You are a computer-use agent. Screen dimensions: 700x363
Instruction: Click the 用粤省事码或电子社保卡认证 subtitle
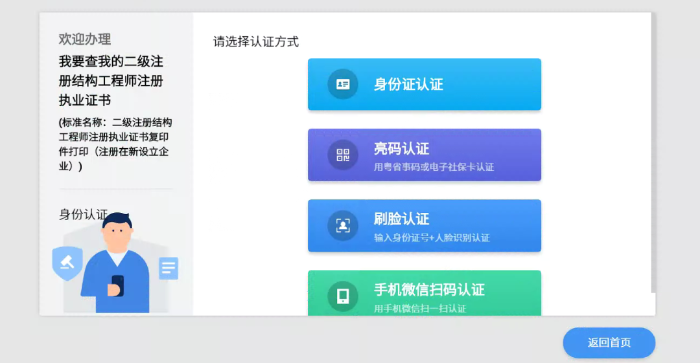(434, 167)
